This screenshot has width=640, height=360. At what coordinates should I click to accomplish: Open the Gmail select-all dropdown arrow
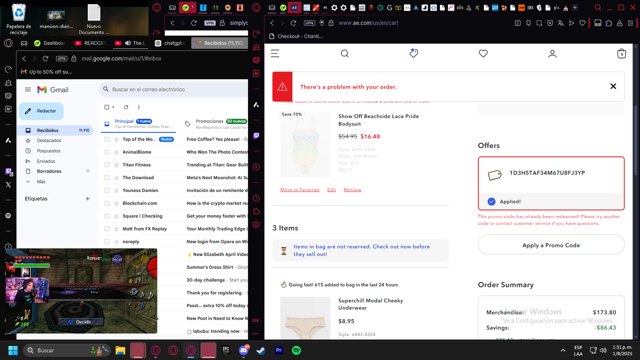coord(113,107)
